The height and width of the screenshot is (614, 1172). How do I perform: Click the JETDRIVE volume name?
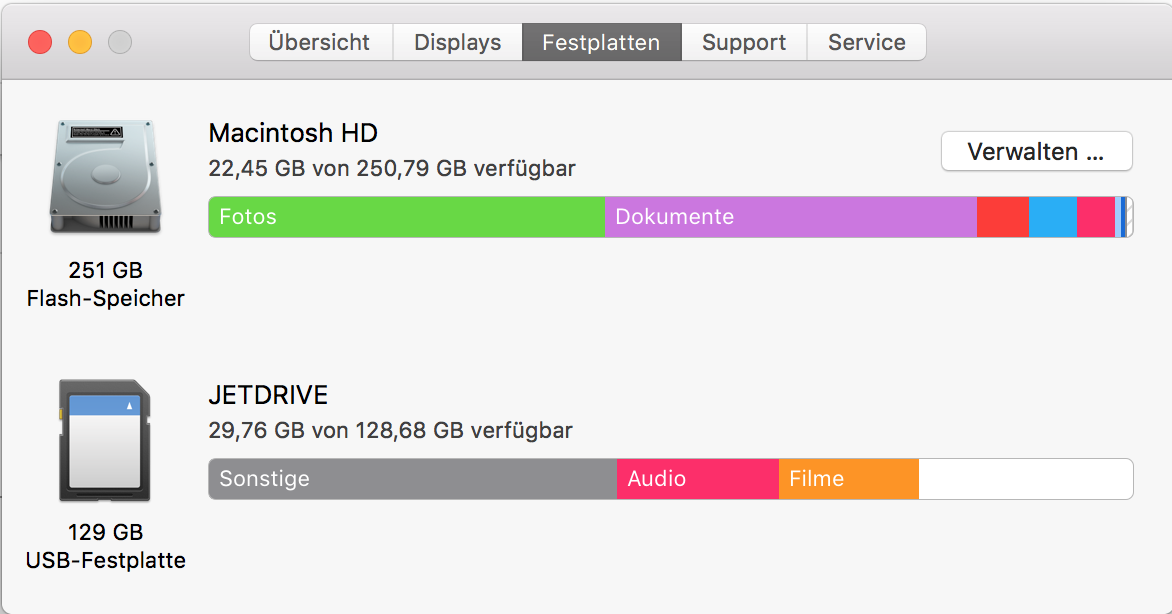point(268,395)
